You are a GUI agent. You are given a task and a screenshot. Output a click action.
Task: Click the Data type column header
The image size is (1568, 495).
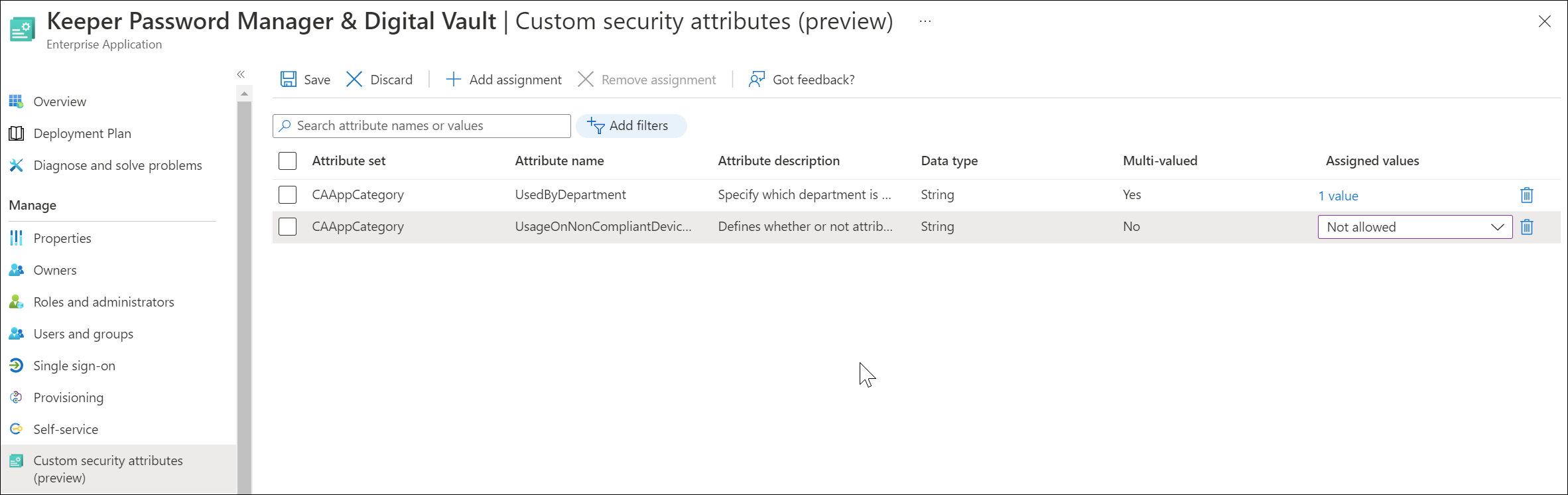(949, 161)
